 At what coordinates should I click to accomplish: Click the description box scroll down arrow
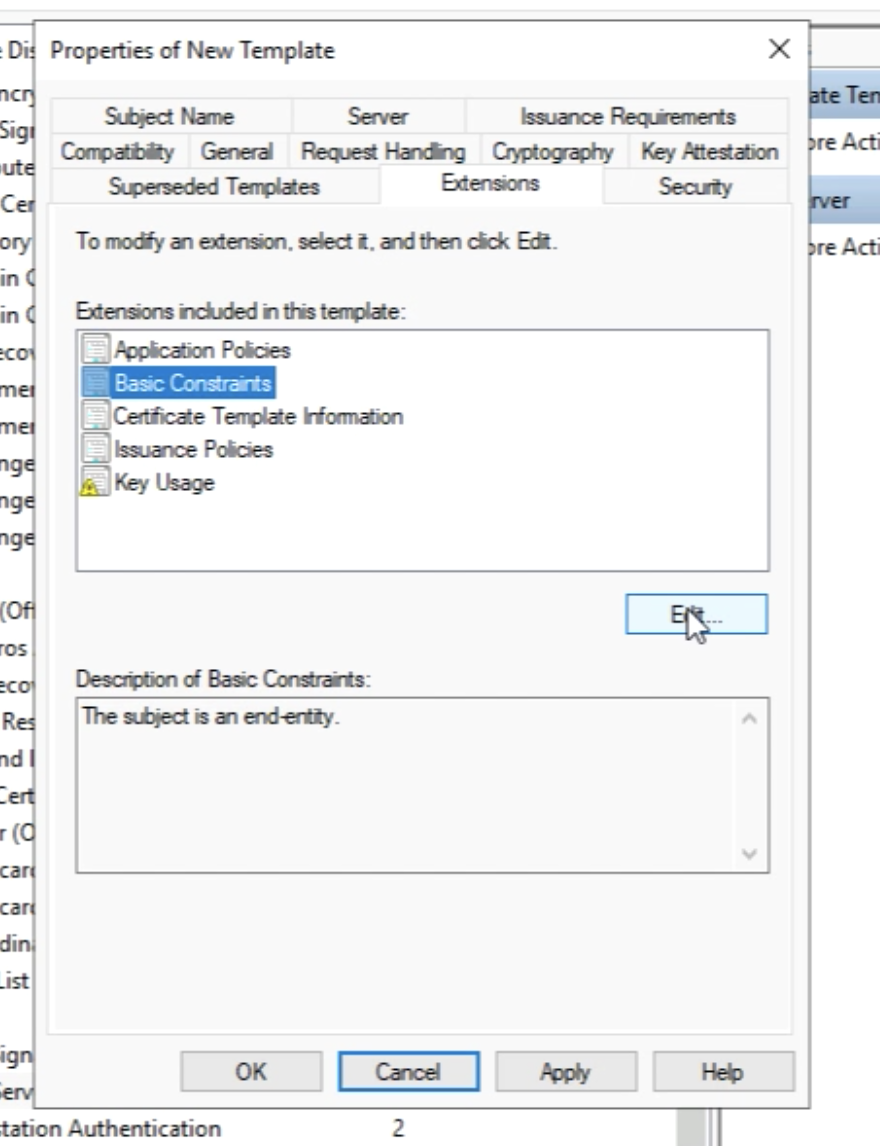(x=750, y=855)
